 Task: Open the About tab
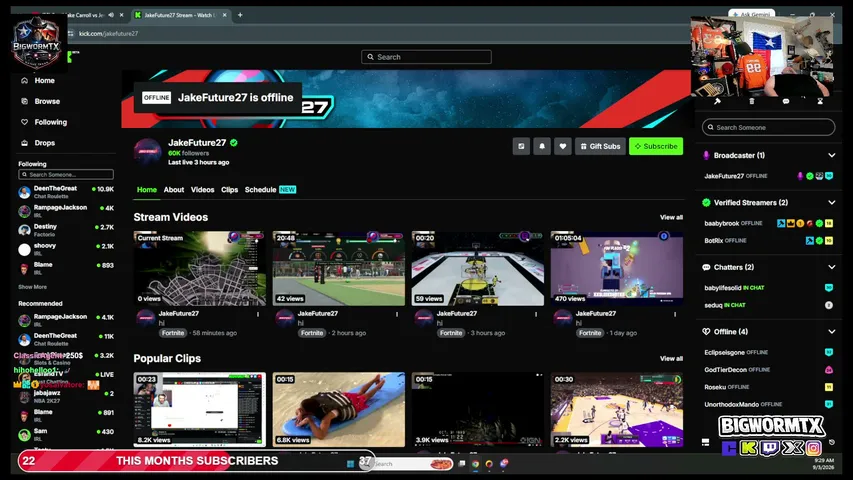(x=174, y=190)
